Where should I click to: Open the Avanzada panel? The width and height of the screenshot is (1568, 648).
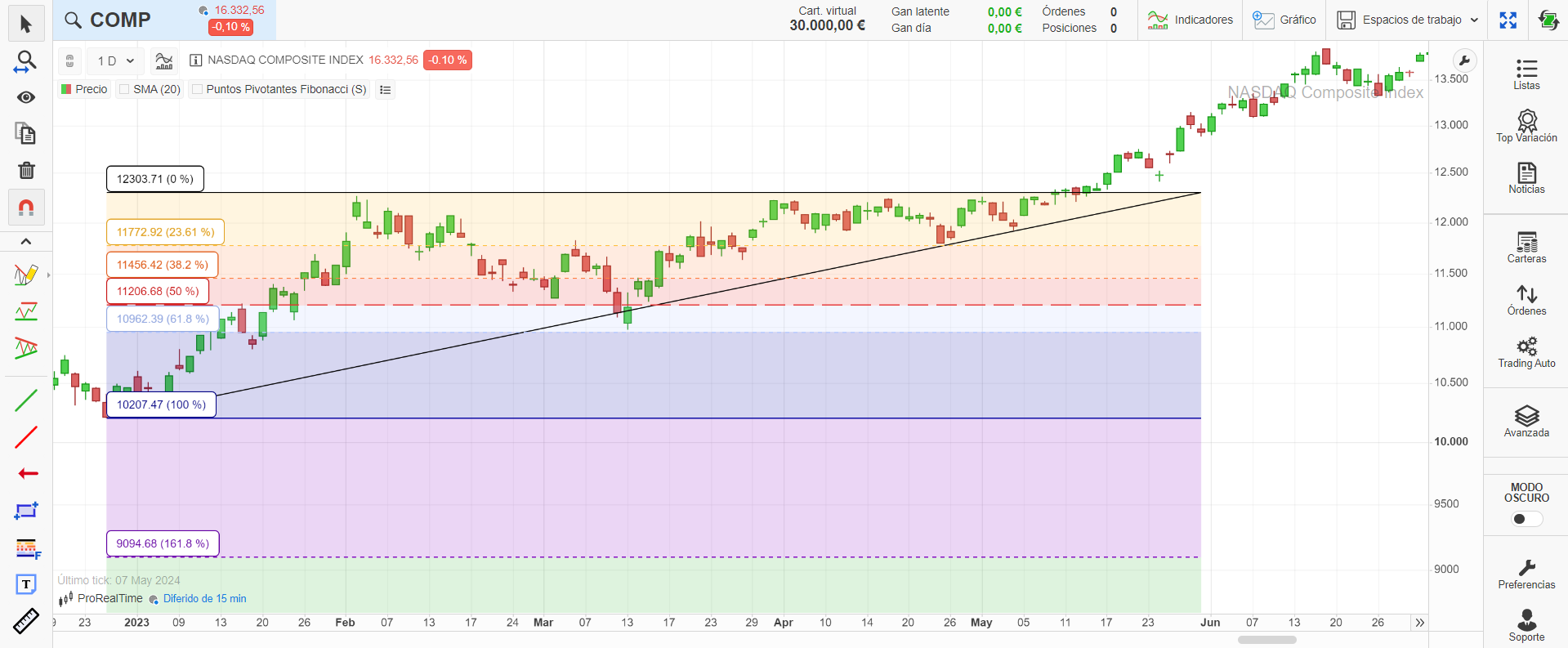(1526, 422)
